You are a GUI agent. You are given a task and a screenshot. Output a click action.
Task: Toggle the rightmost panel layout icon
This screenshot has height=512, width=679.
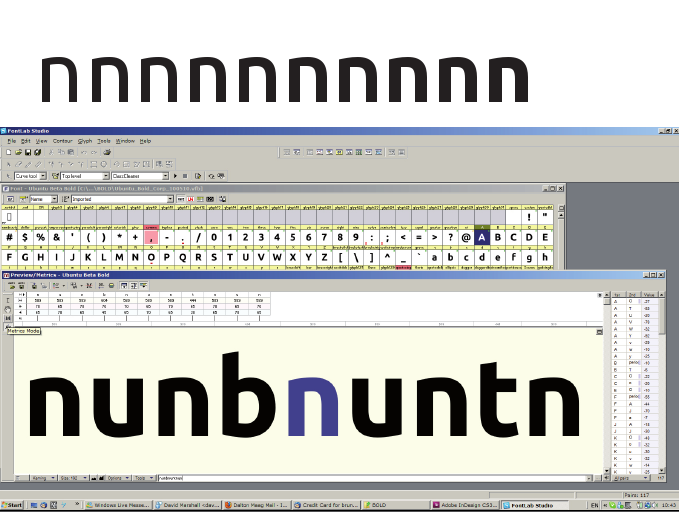pos(144,285)
